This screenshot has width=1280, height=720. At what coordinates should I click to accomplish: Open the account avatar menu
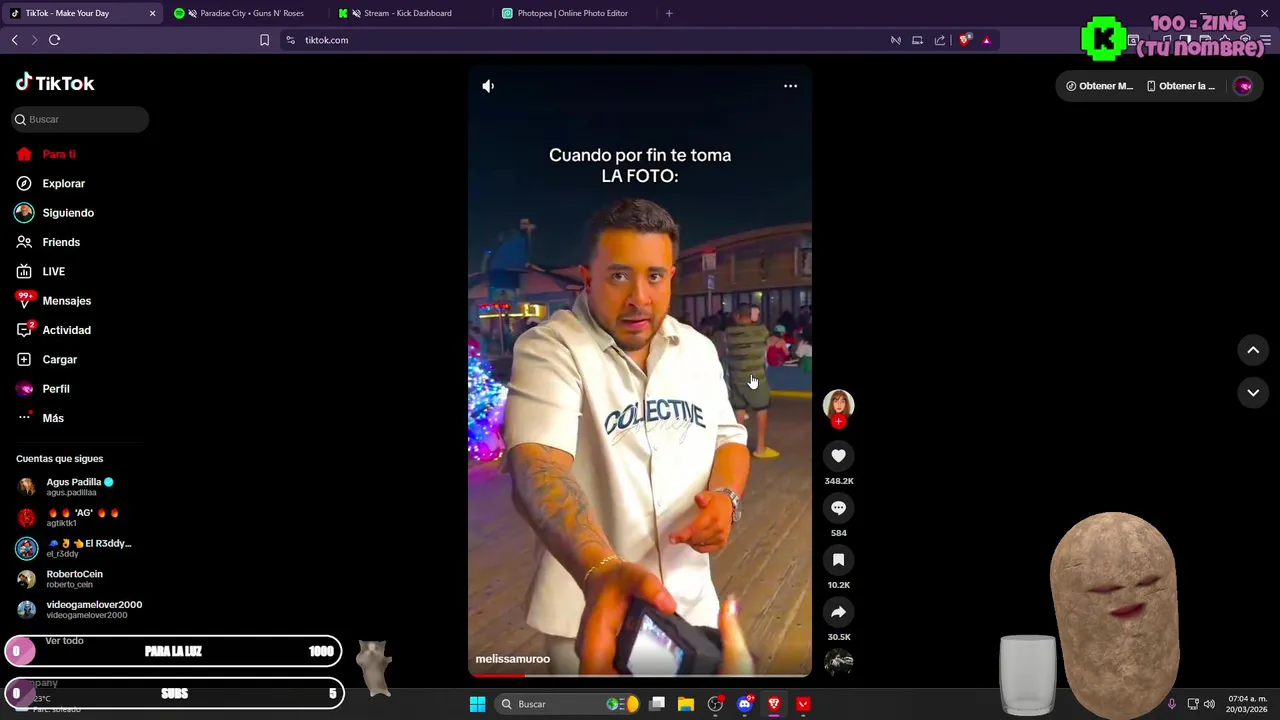(1244, 86)
